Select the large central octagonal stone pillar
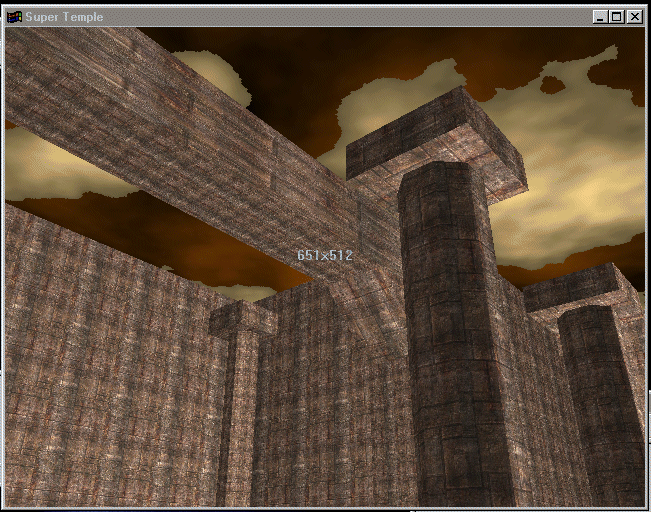 448,340
